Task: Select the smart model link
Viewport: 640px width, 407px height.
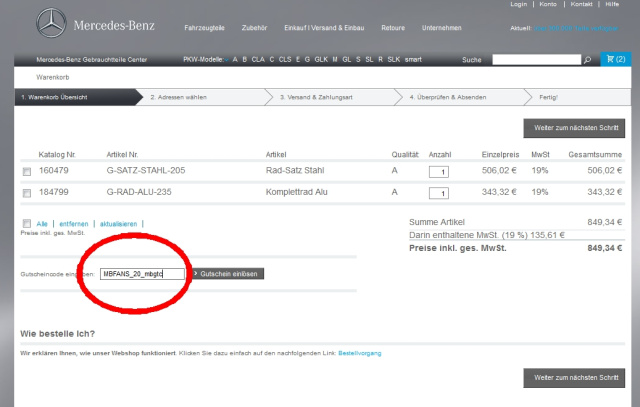Action: 413,60
